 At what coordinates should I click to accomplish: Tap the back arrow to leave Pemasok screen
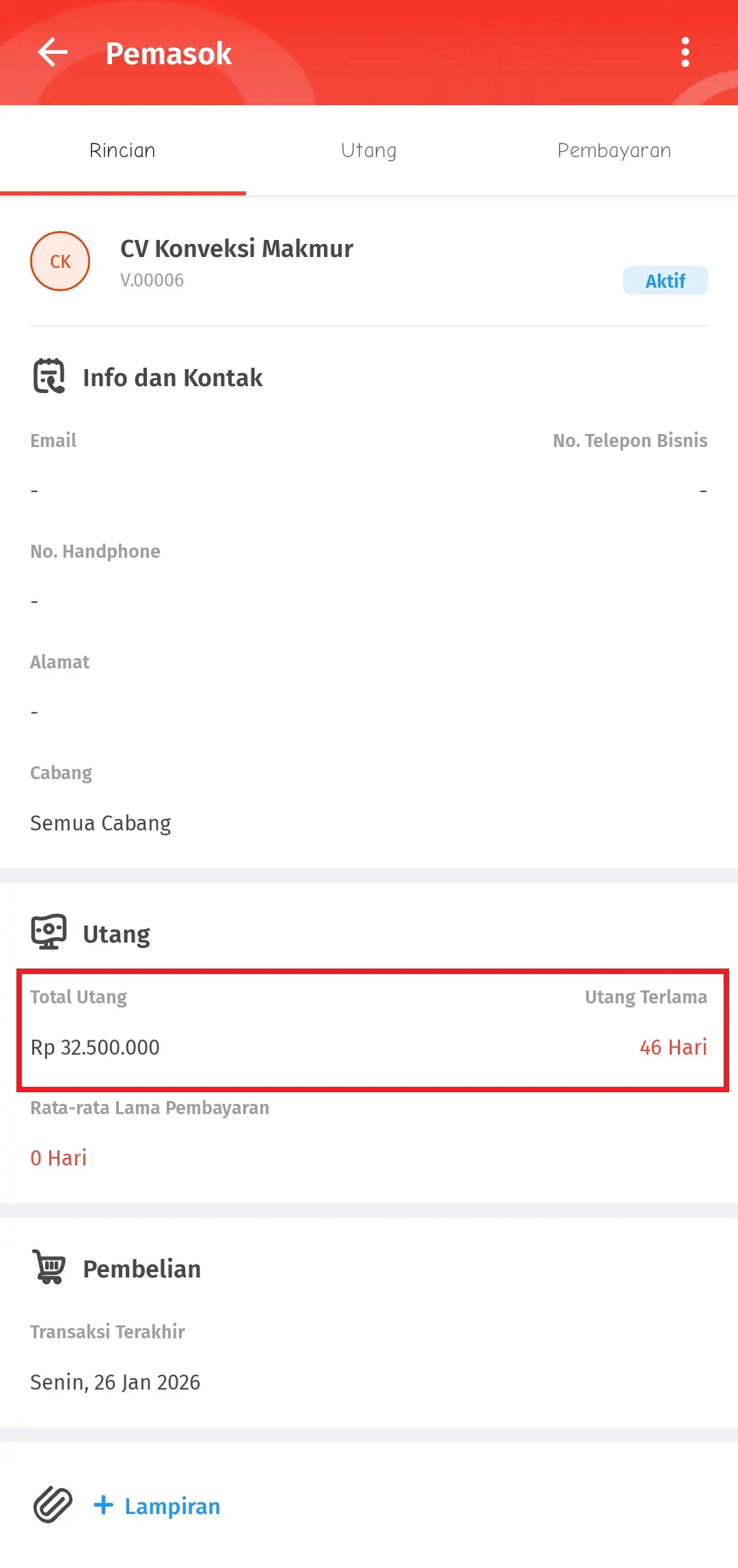[x=51, y=53]
